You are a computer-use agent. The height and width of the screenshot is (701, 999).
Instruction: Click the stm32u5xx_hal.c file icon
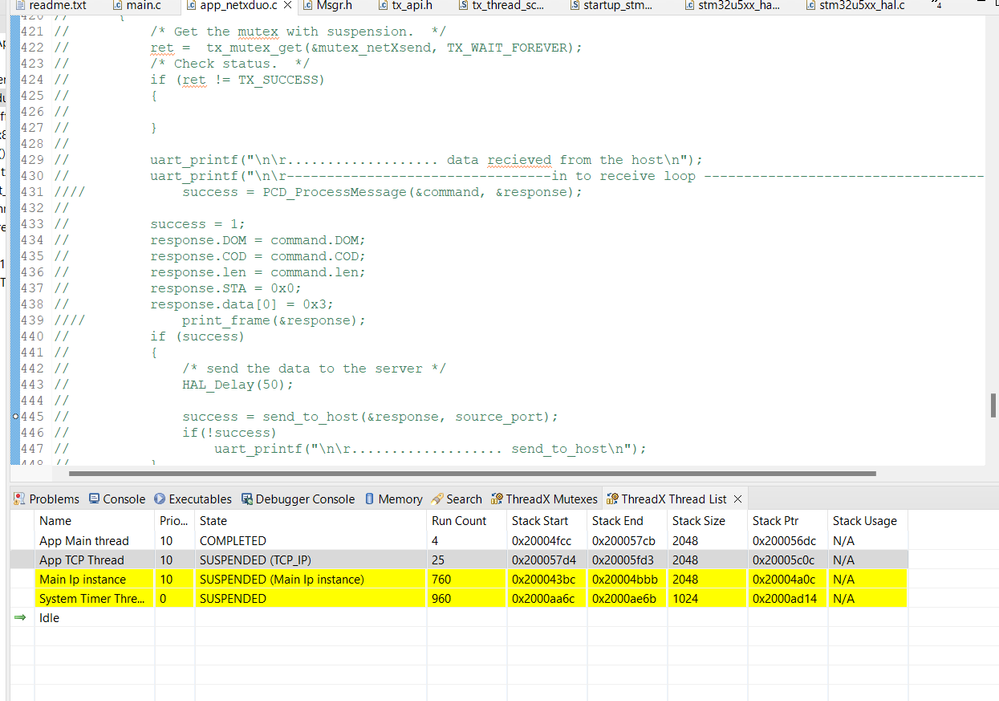tap(810, 6)
